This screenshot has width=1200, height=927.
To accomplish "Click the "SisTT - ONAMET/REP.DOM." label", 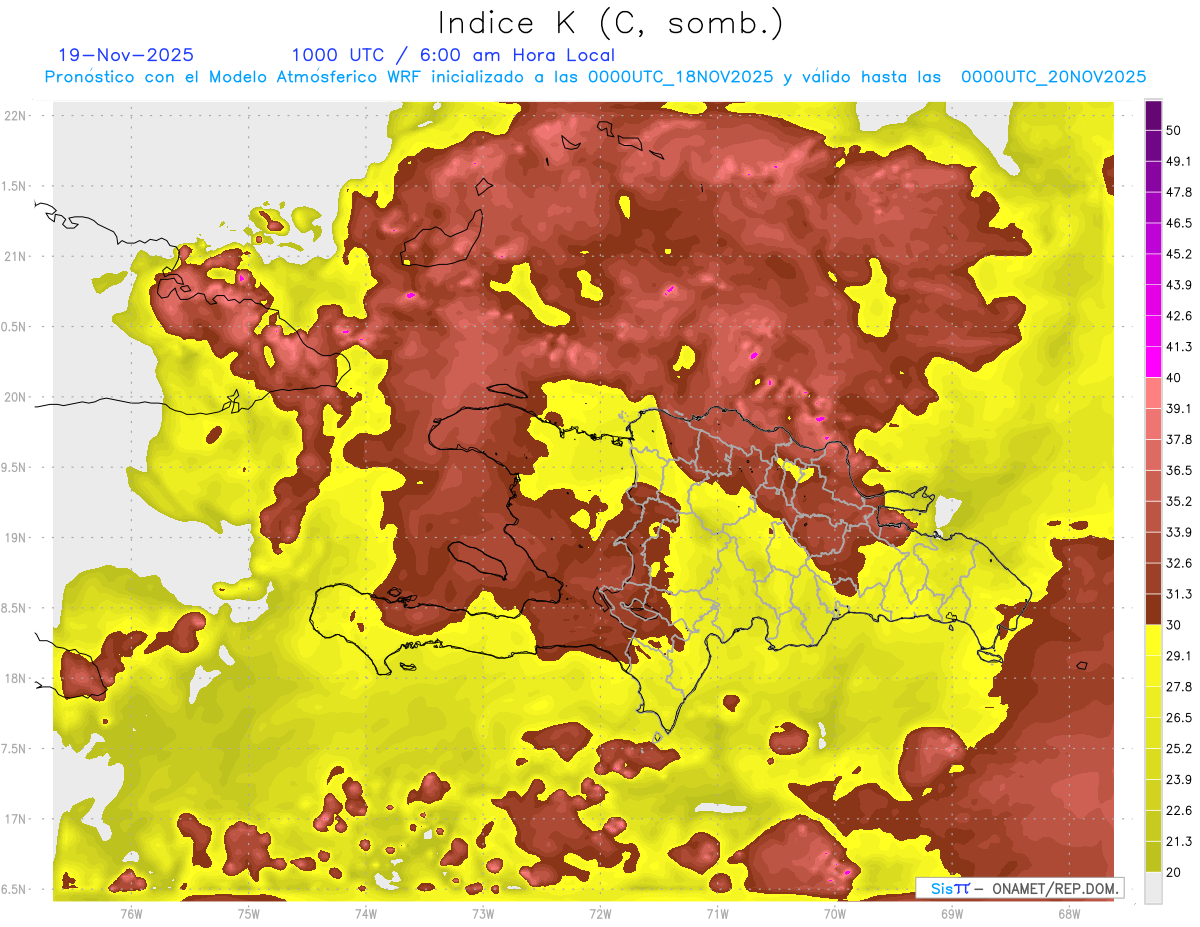I will click(x=1019, y=888).
